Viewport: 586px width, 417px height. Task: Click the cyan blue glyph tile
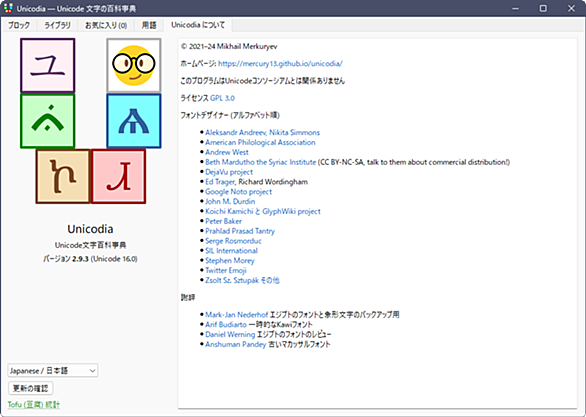click(x=134, y=121)
